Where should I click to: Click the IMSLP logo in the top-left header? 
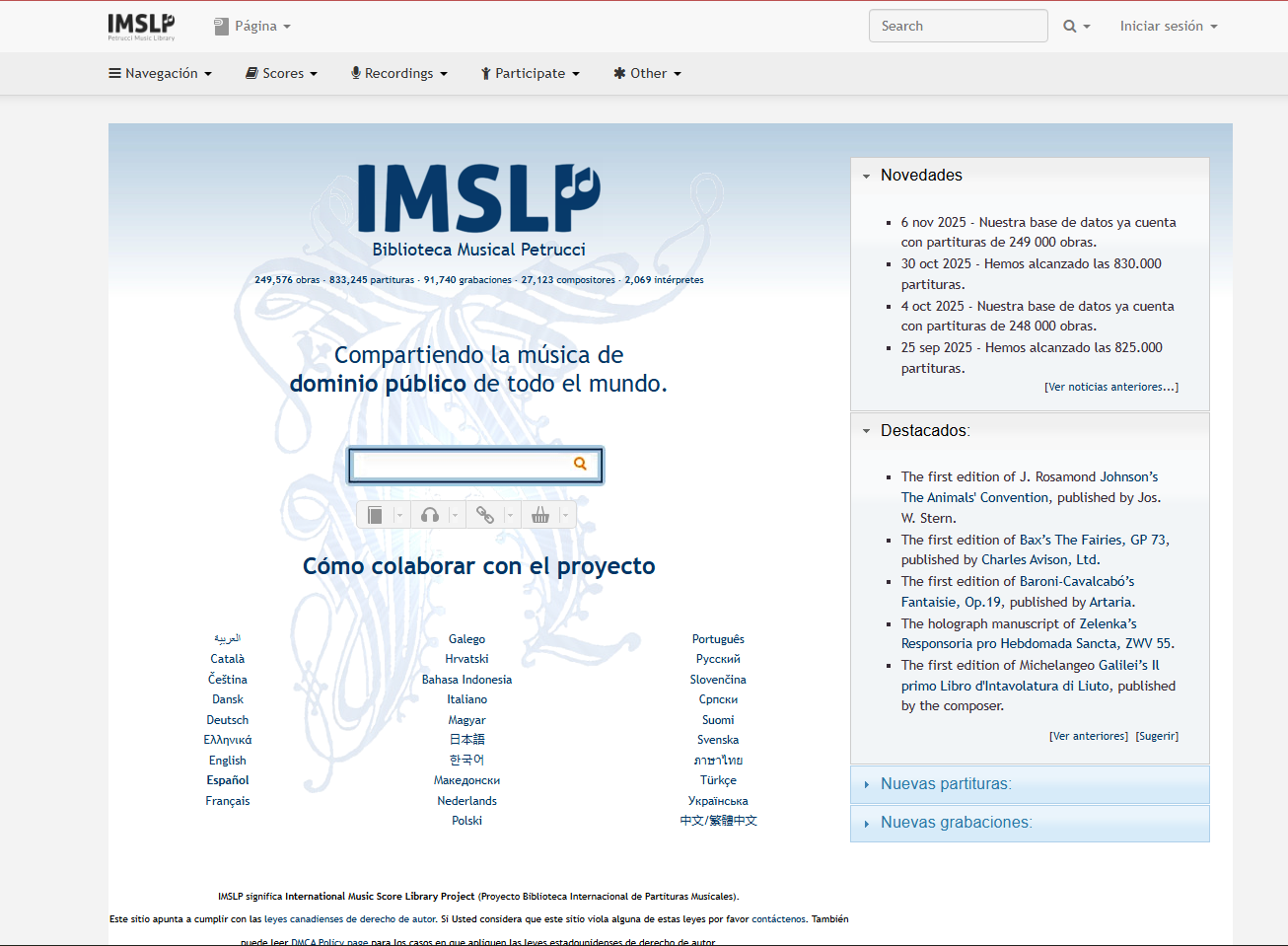[141, 27]
